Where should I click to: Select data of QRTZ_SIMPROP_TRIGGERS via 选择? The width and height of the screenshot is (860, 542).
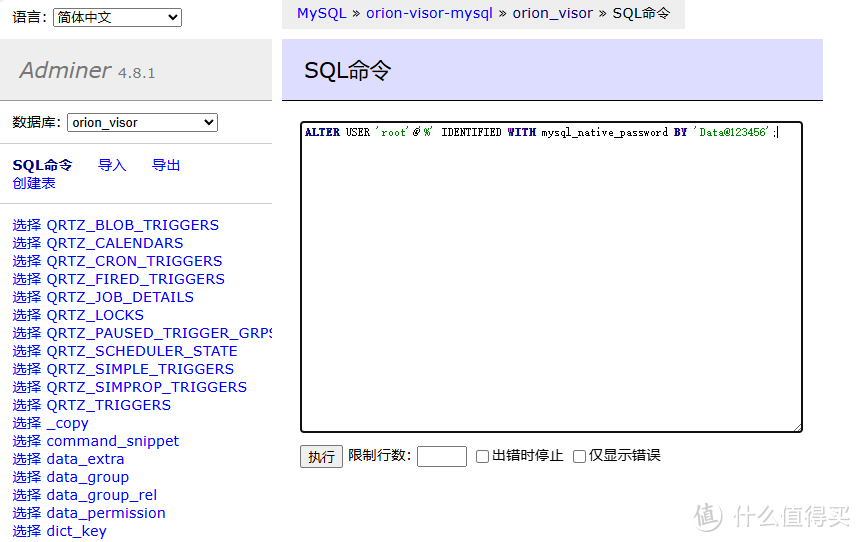27,388
